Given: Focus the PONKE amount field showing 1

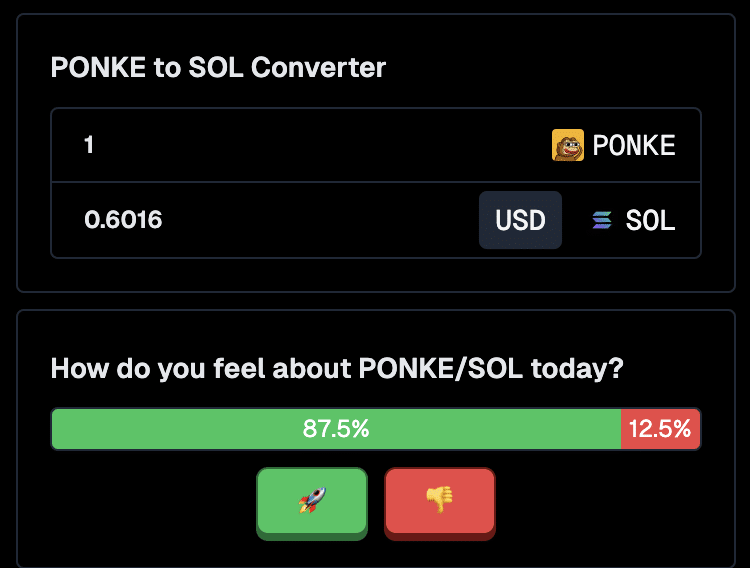Looking at the screenshot, I should point(90,146).
